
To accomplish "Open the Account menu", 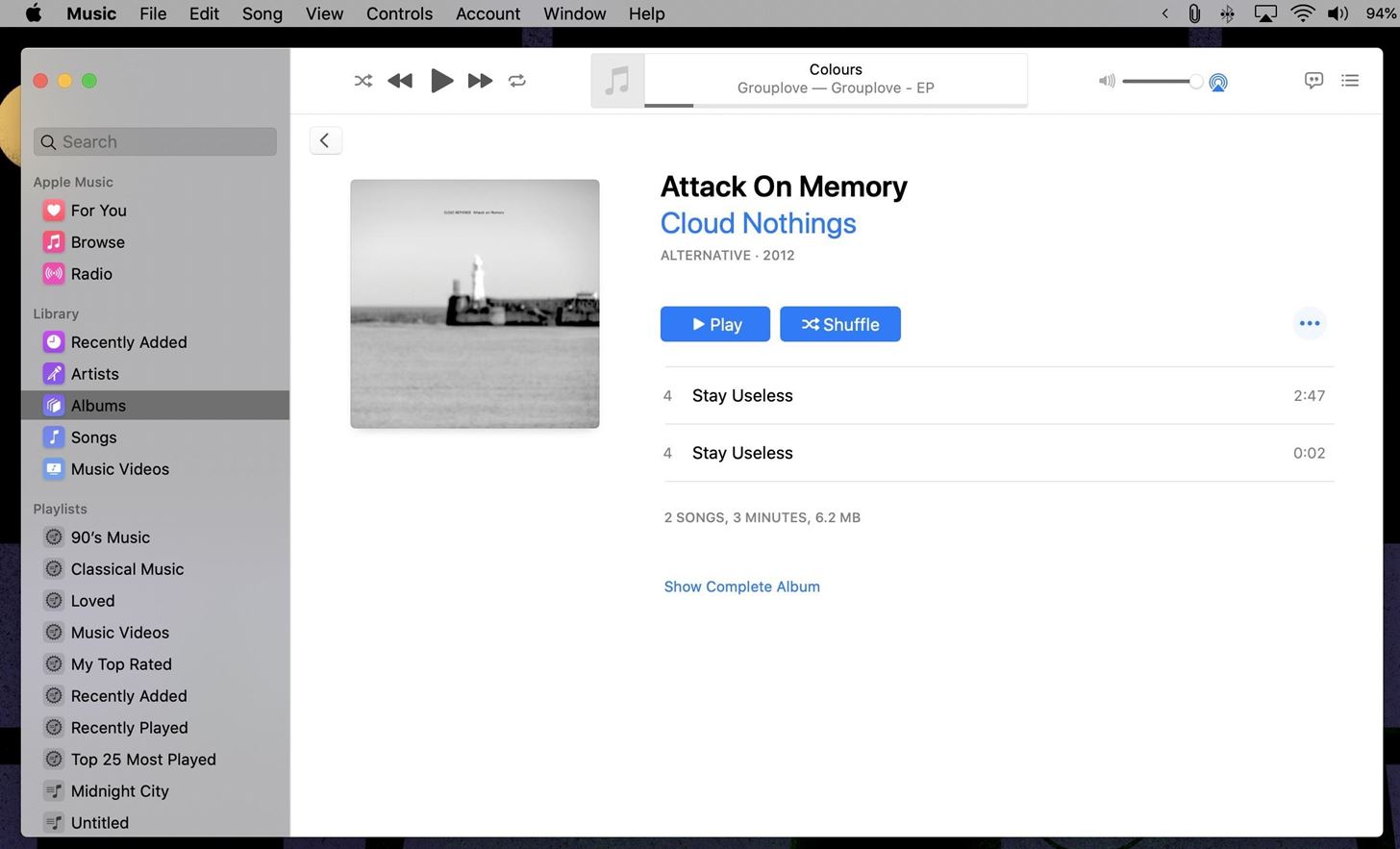I will 487,13.
